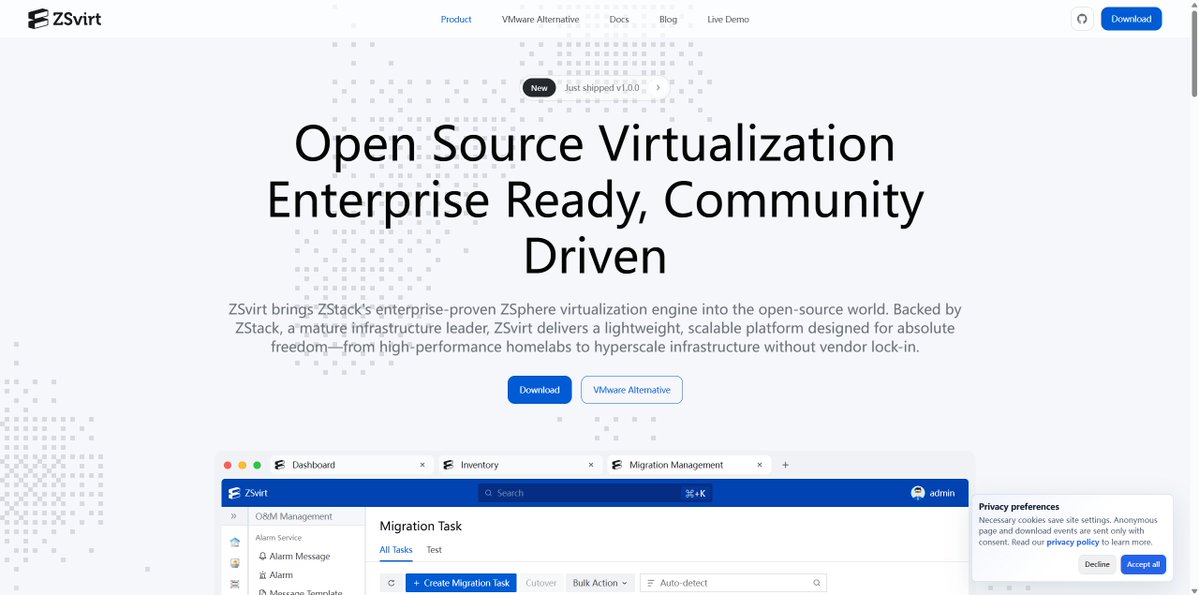
Task: Click the 'Just shipped v1.0.0' announcement
Action: coord(602,88)
